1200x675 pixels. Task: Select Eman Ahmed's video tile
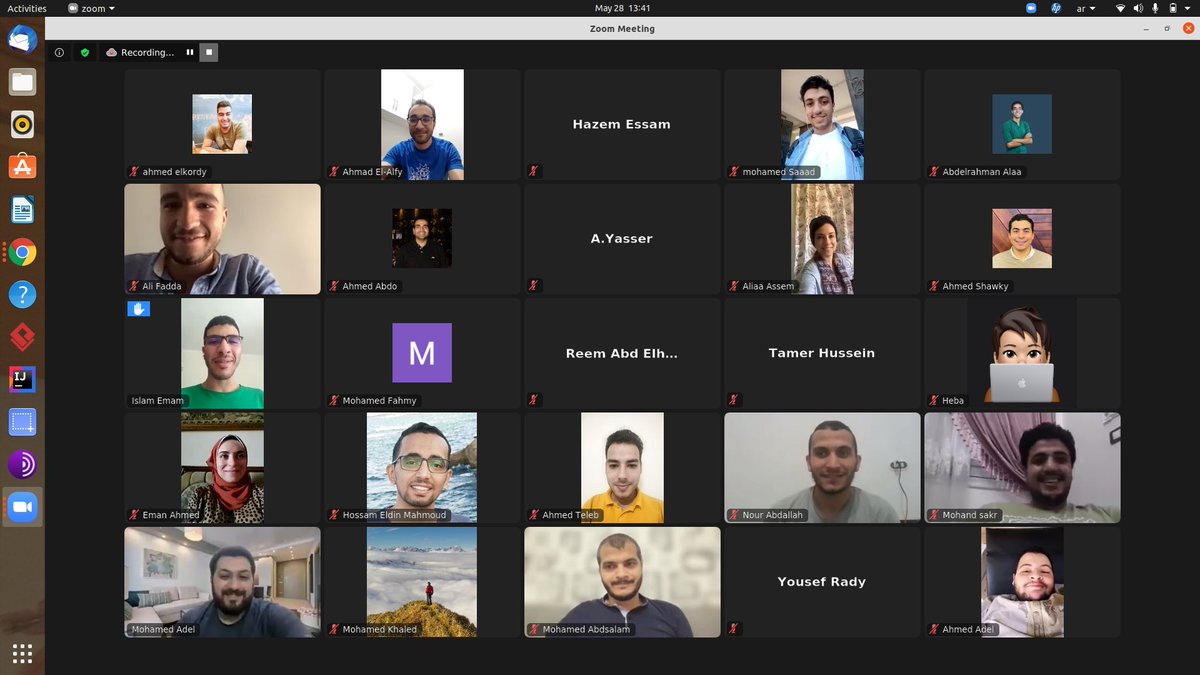click(x=222, y=468)
